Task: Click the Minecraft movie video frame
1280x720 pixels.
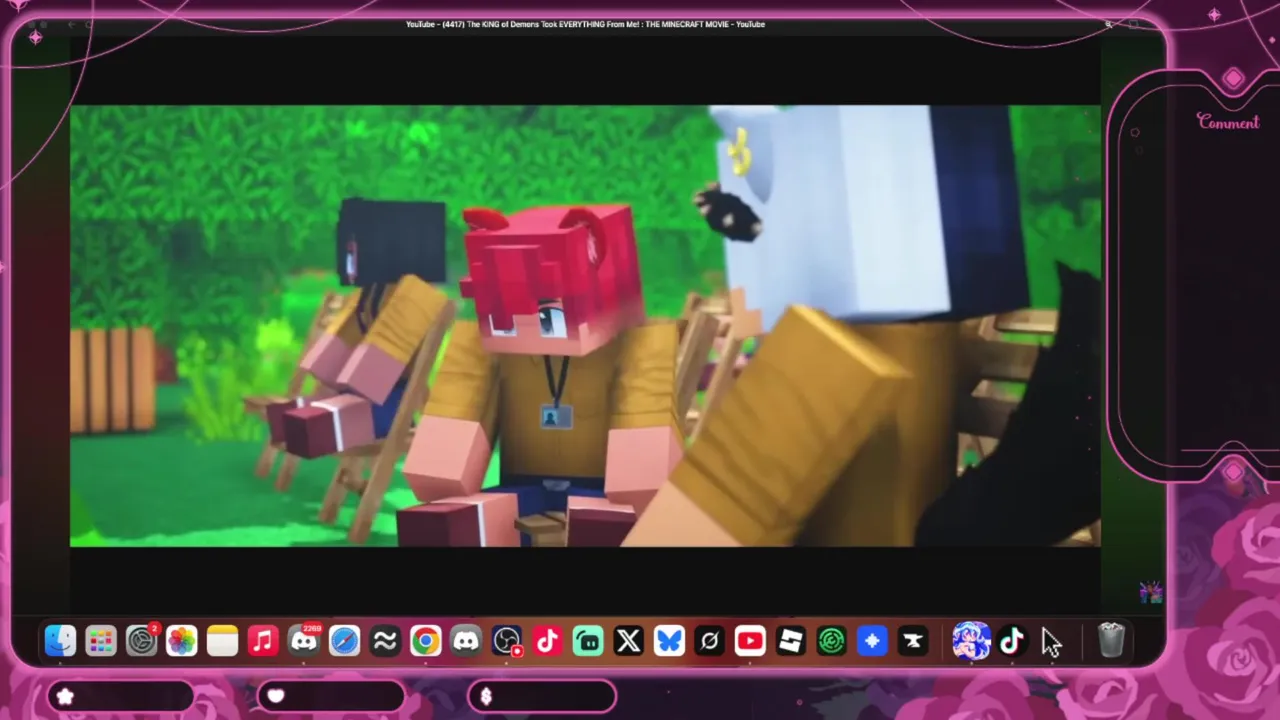Action: click(585, 326)
